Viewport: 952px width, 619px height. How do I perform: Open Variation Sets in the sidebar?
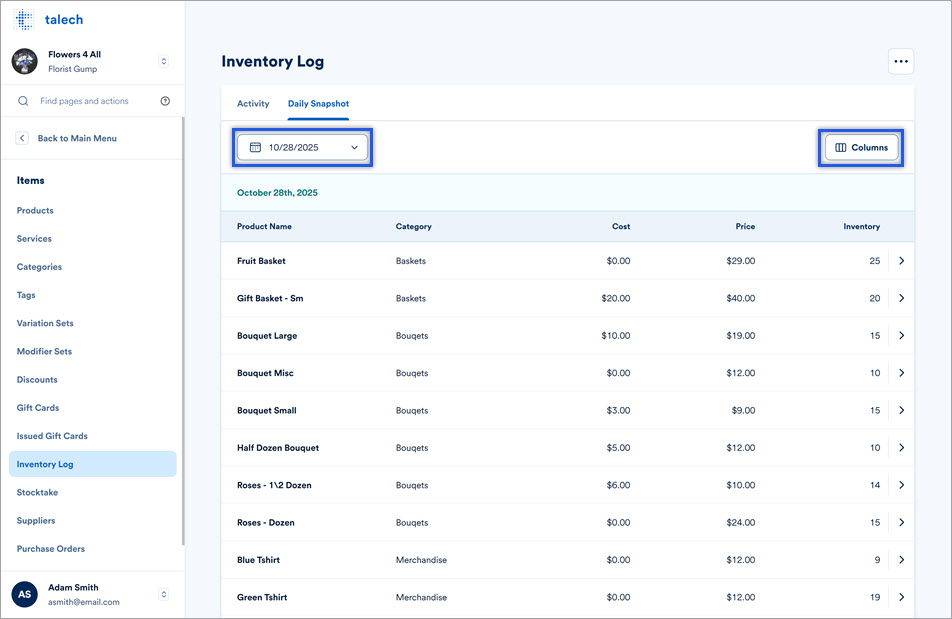pos(45,323)
